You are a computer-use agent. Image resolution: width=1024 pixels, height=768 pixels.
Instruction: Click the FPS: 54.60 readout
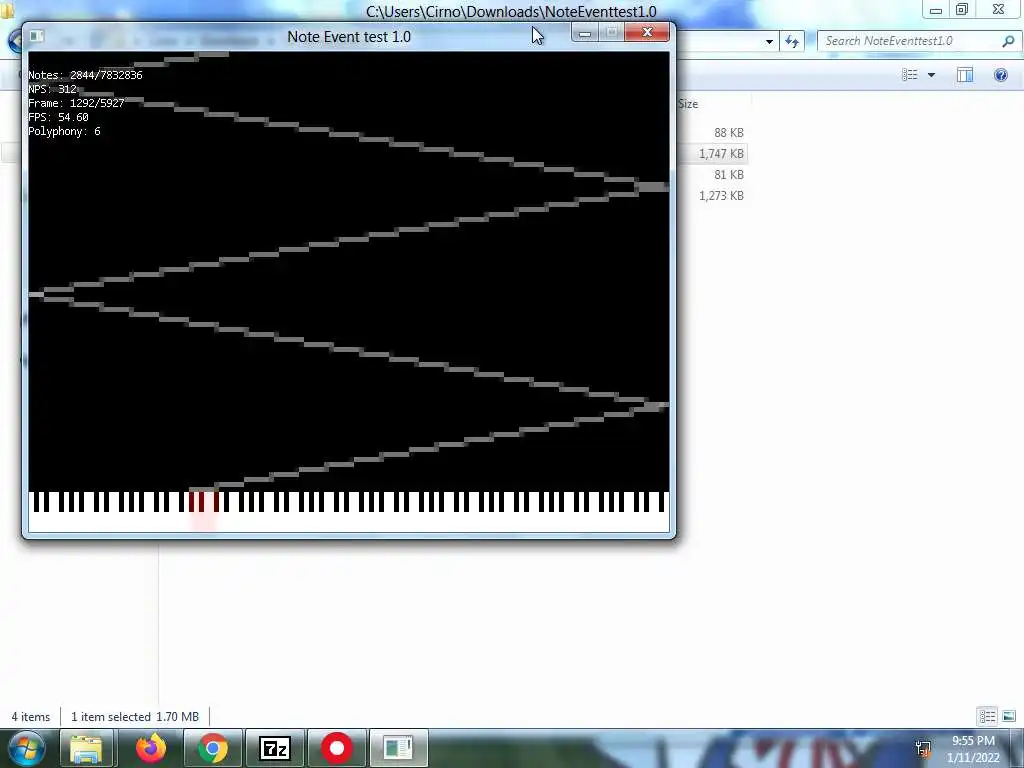point(58,118)
